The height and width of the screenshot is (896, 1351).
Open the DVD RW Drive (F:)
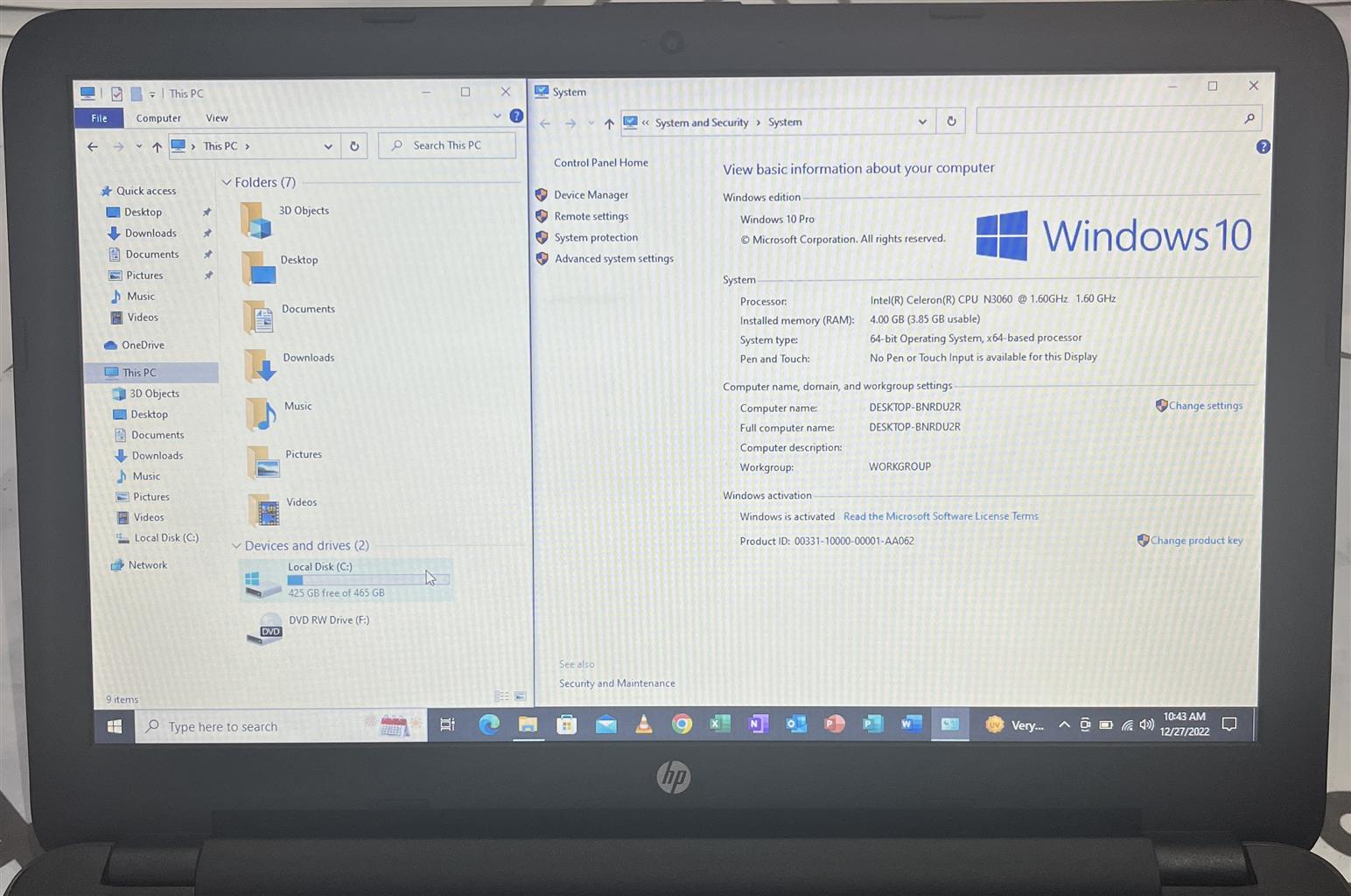pos(328,620)
